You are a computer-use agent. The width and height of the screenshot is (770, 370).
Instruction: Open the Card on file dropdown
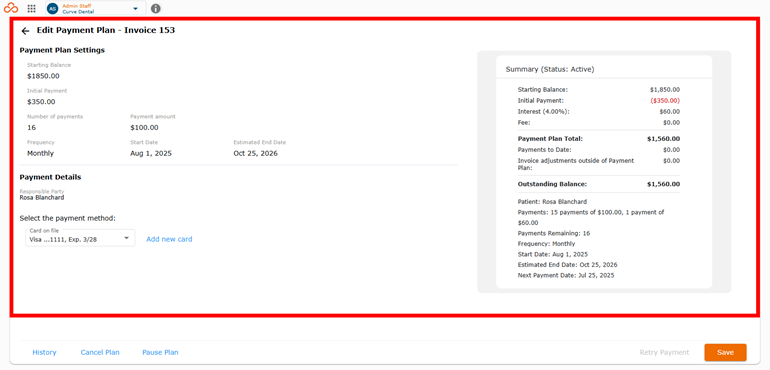[80, 238]
